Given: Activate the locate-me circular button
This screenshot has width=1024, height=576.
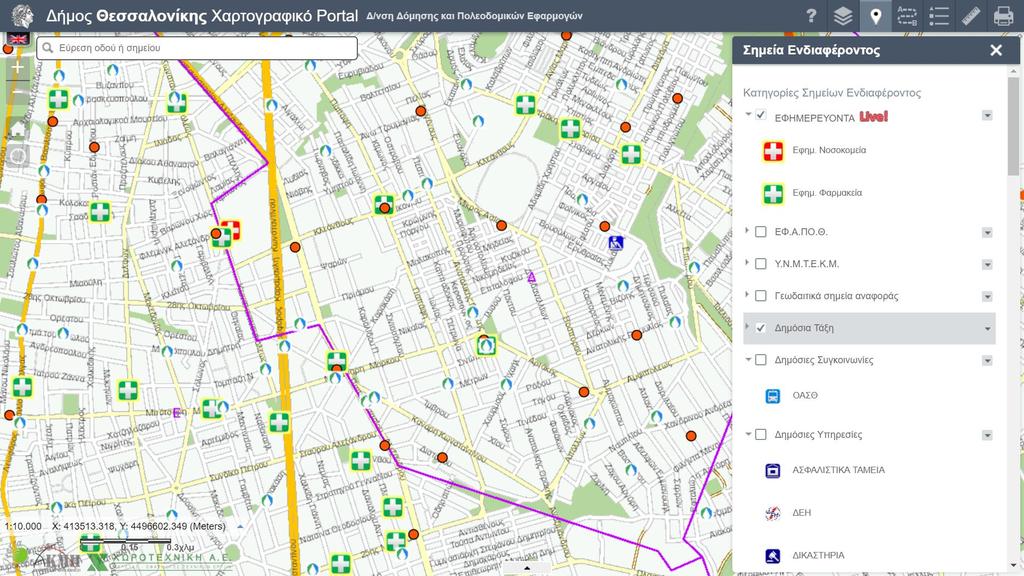Looking at the screenshot, I should (18, 156).
